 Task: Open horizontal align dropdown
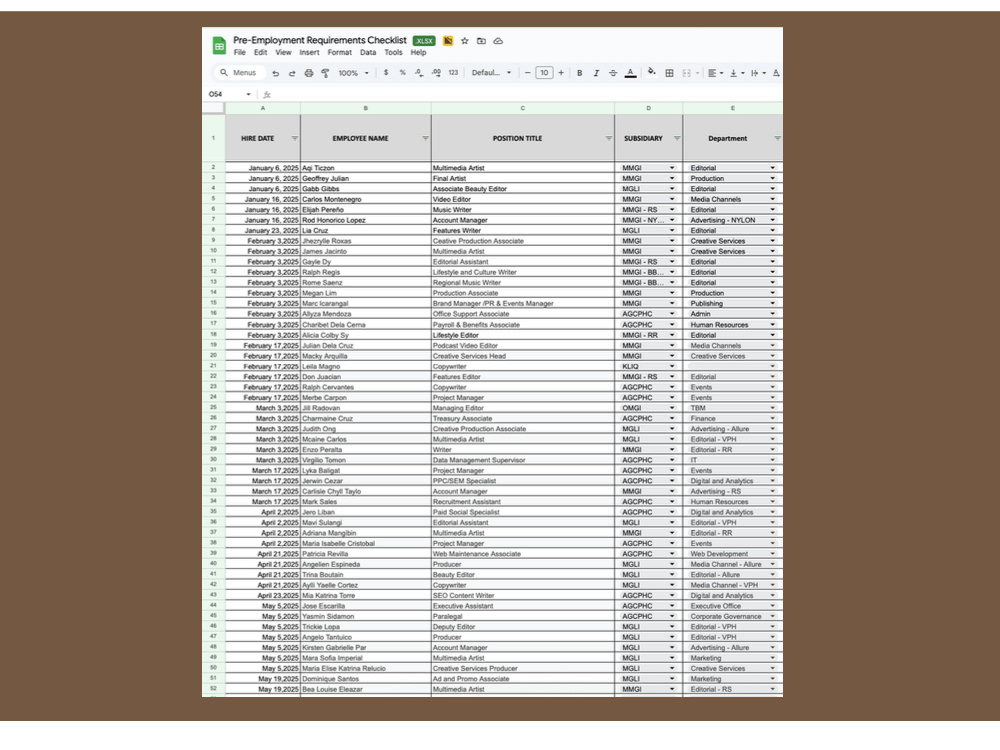pos(716,73)
